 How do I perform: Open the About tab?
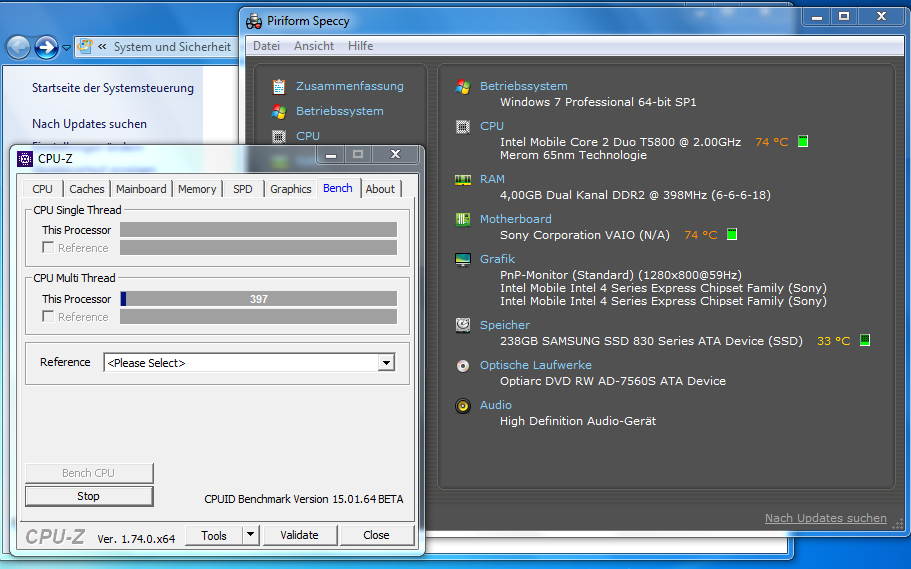(380, 189)
